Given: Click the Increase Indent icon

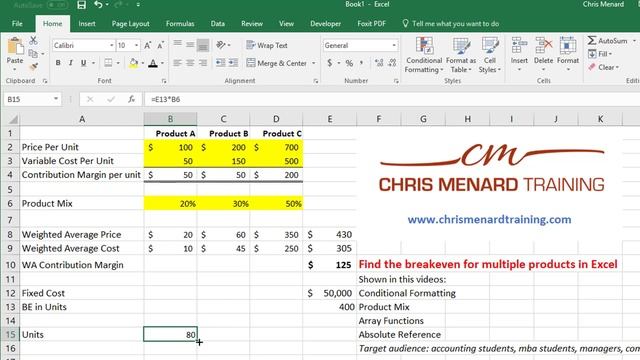Looking at the screenshot, I should click(233, 63).
